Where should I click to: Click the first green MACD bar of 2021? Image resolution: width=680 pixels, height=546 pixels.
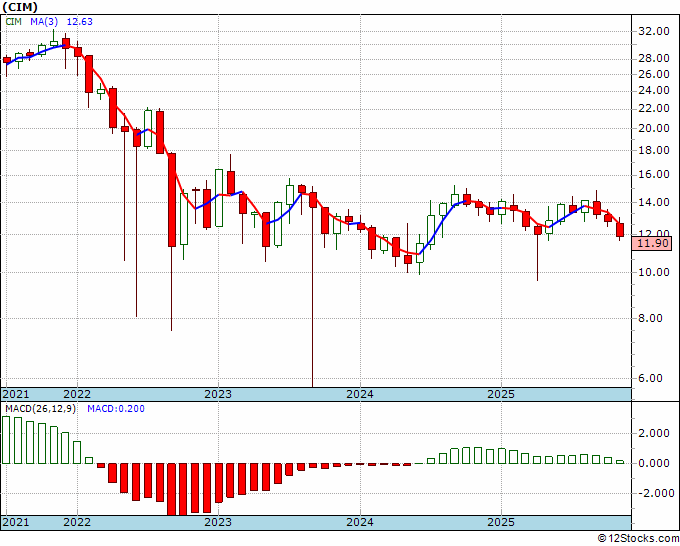(6, 440)
